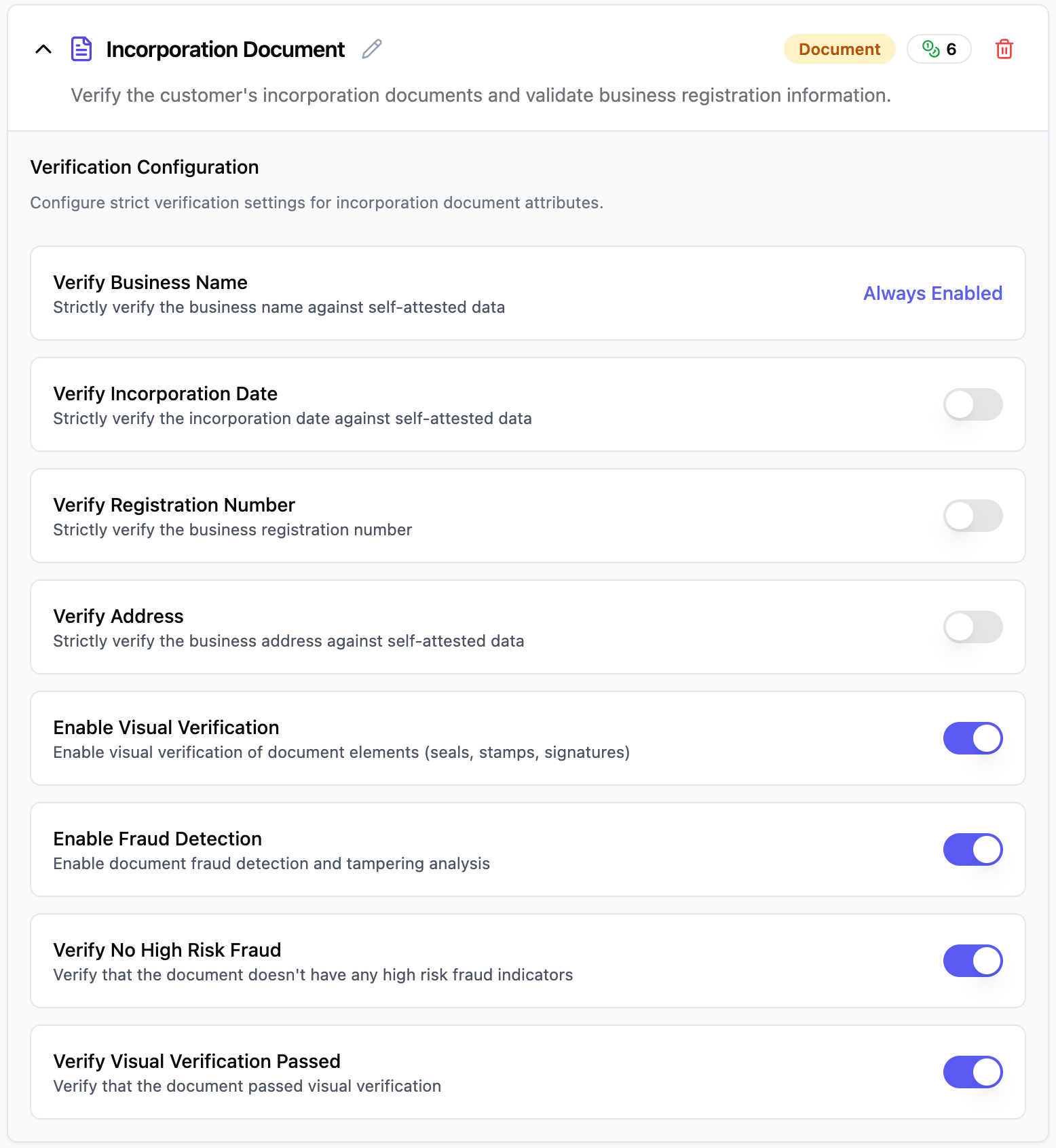Click the green credits coin icon
The image size is (1056, 1148).
930,49
